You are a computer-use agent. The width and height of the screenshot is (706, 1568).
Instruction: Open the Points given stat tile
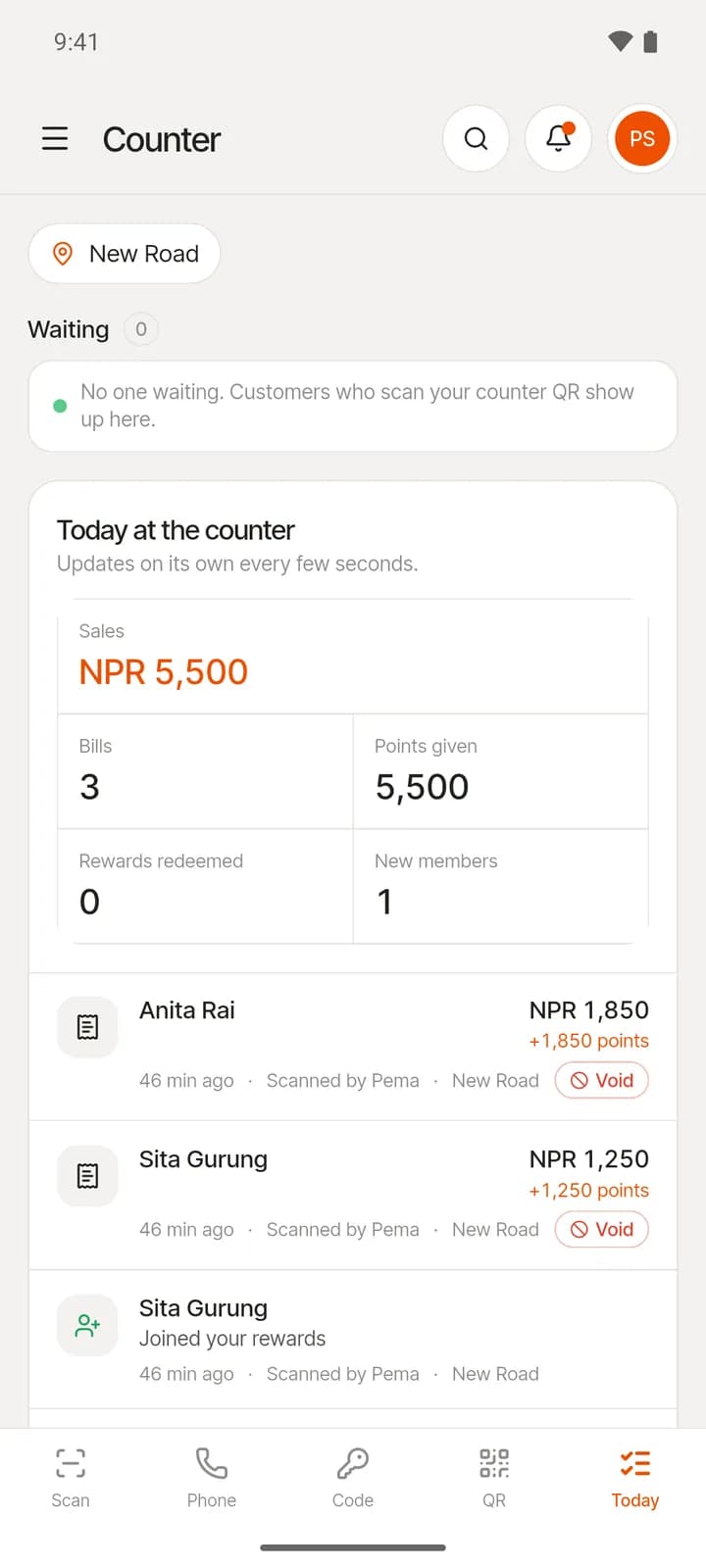[x=501, y=771]
